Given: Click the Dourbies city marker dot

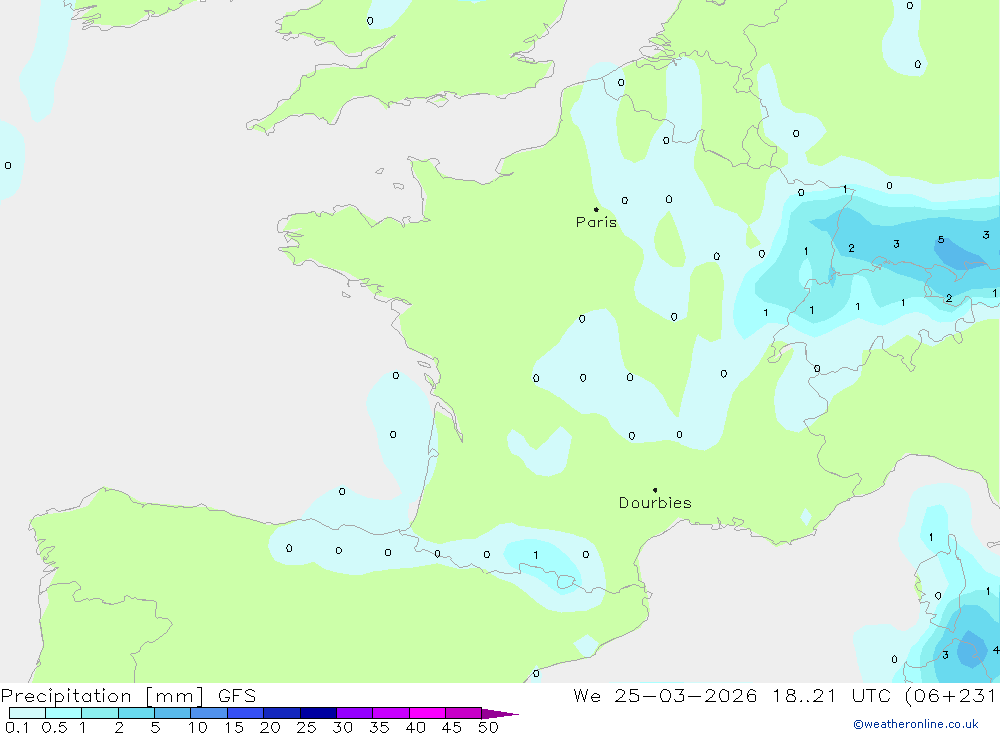Looking at the screenshot, I should [x=655, y=490].
